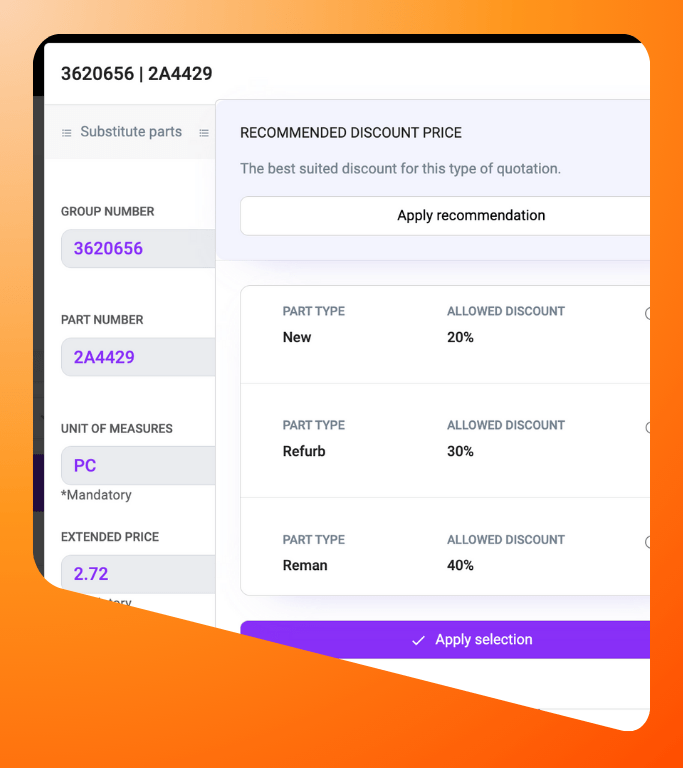Select the radio button for New part
Screen dimensions: 683x768
pos(648,313)
